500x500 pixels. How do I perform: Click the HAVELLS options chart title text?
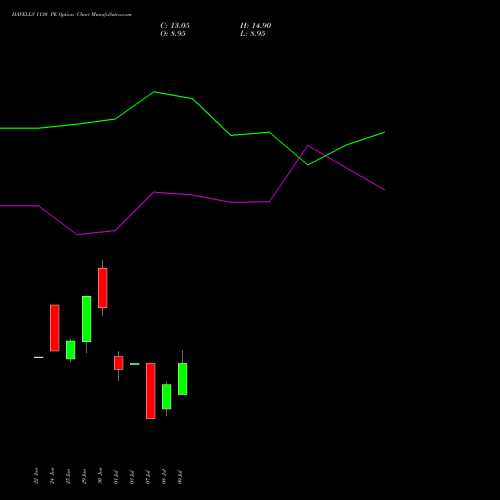tap(71, 15)
